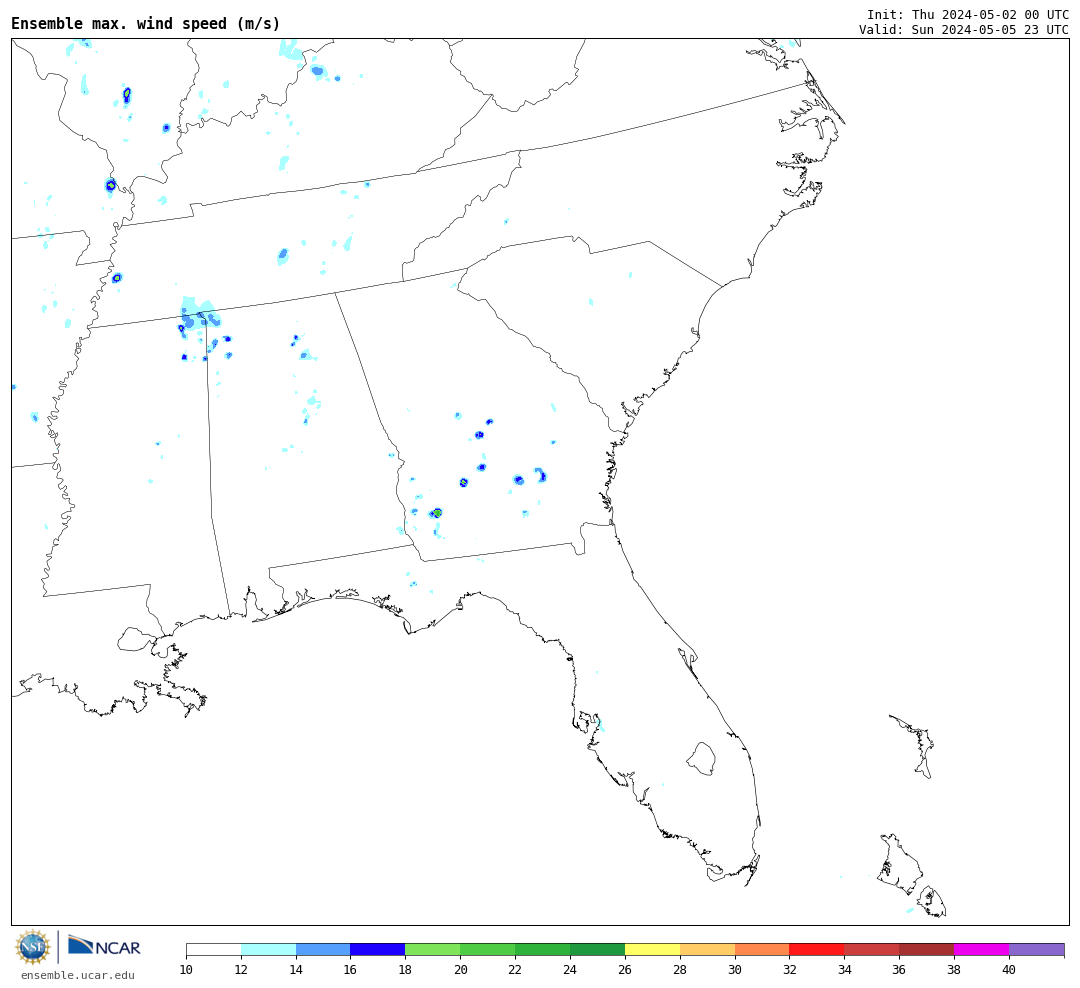Image resolution: width=1080 pixels, height=988 pixels.
Task: Select the dark blue 16-18 m/s swatch
Action: click(x=378, y=949)
